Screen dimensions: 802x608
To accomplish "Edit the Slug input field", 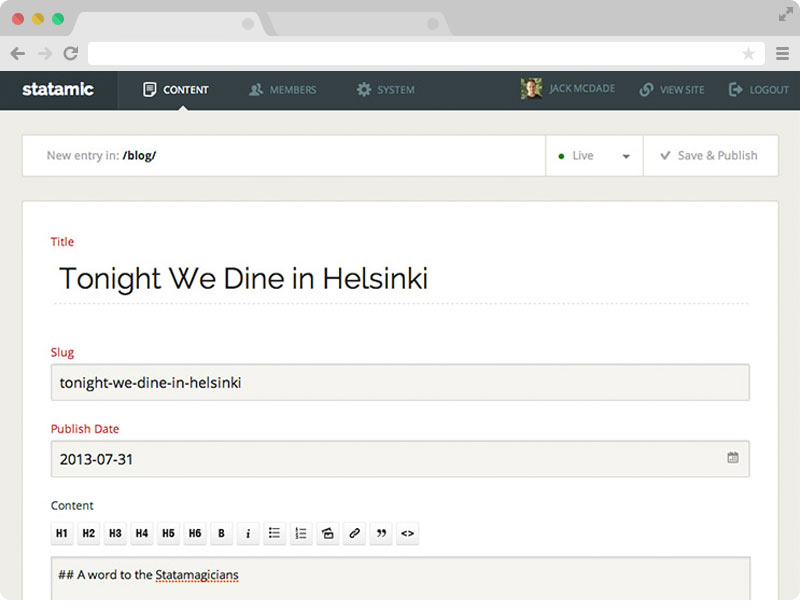I will tap(400, 382).
